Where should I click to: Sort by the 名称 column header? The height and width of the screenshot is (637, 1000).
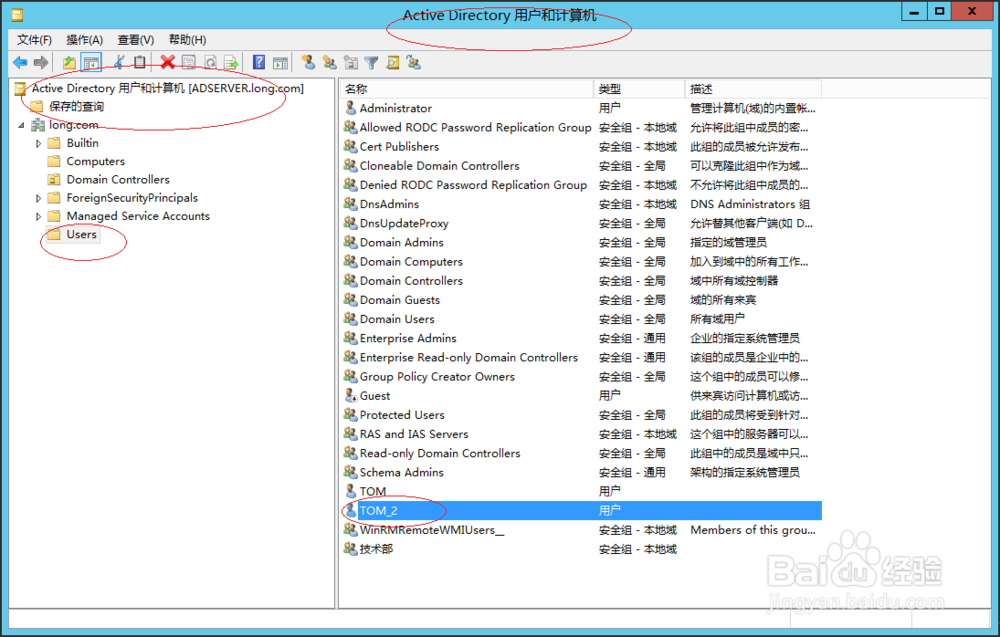(x=466, y=89)
